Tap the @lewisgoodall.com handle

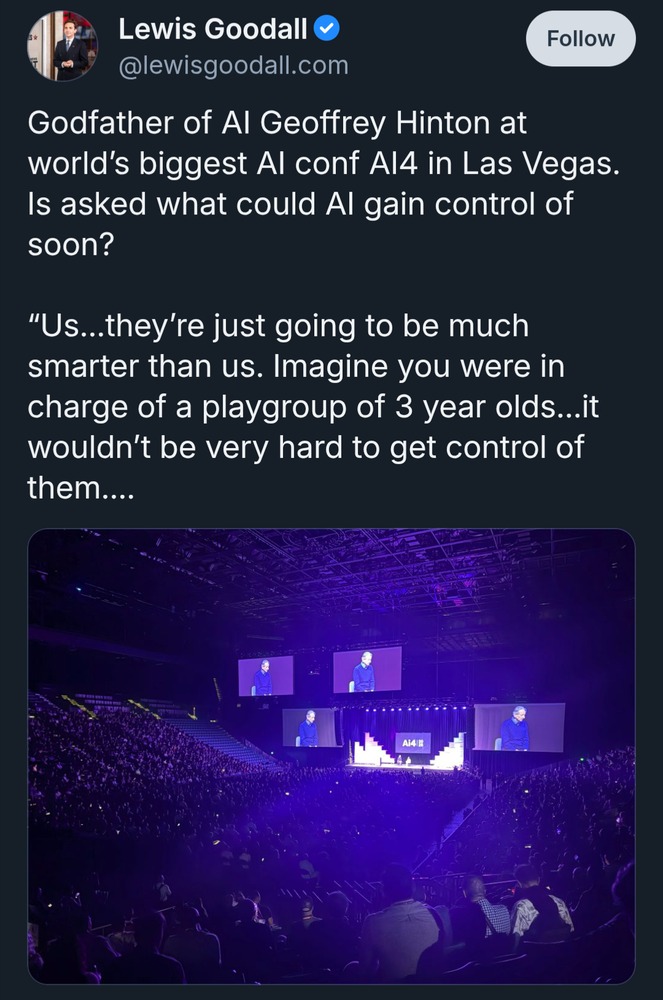pos(233,66)
